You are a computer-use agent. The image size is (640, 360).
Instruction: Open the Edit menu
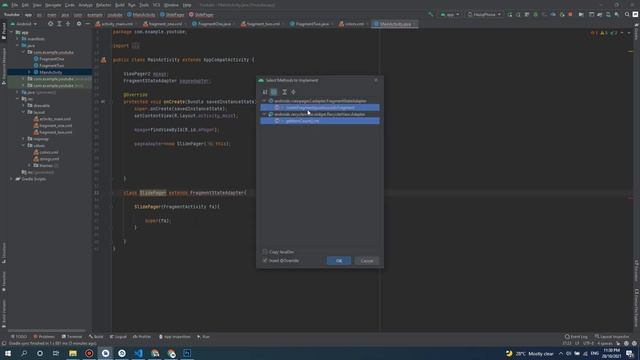pos(25,5)
